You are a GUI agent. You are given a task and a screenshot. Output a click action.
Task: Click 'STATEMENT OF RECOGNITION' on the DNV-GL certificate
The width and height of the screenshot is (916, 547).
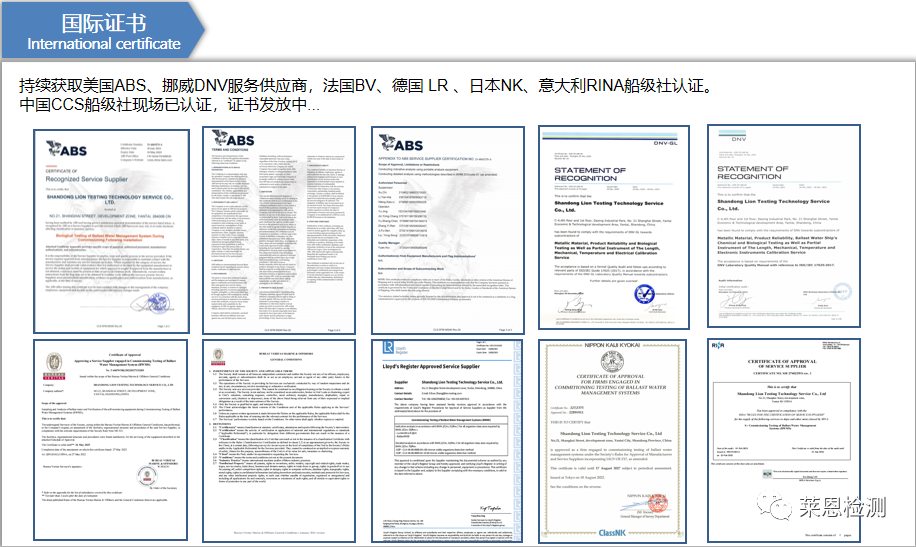tap(590, 174)
